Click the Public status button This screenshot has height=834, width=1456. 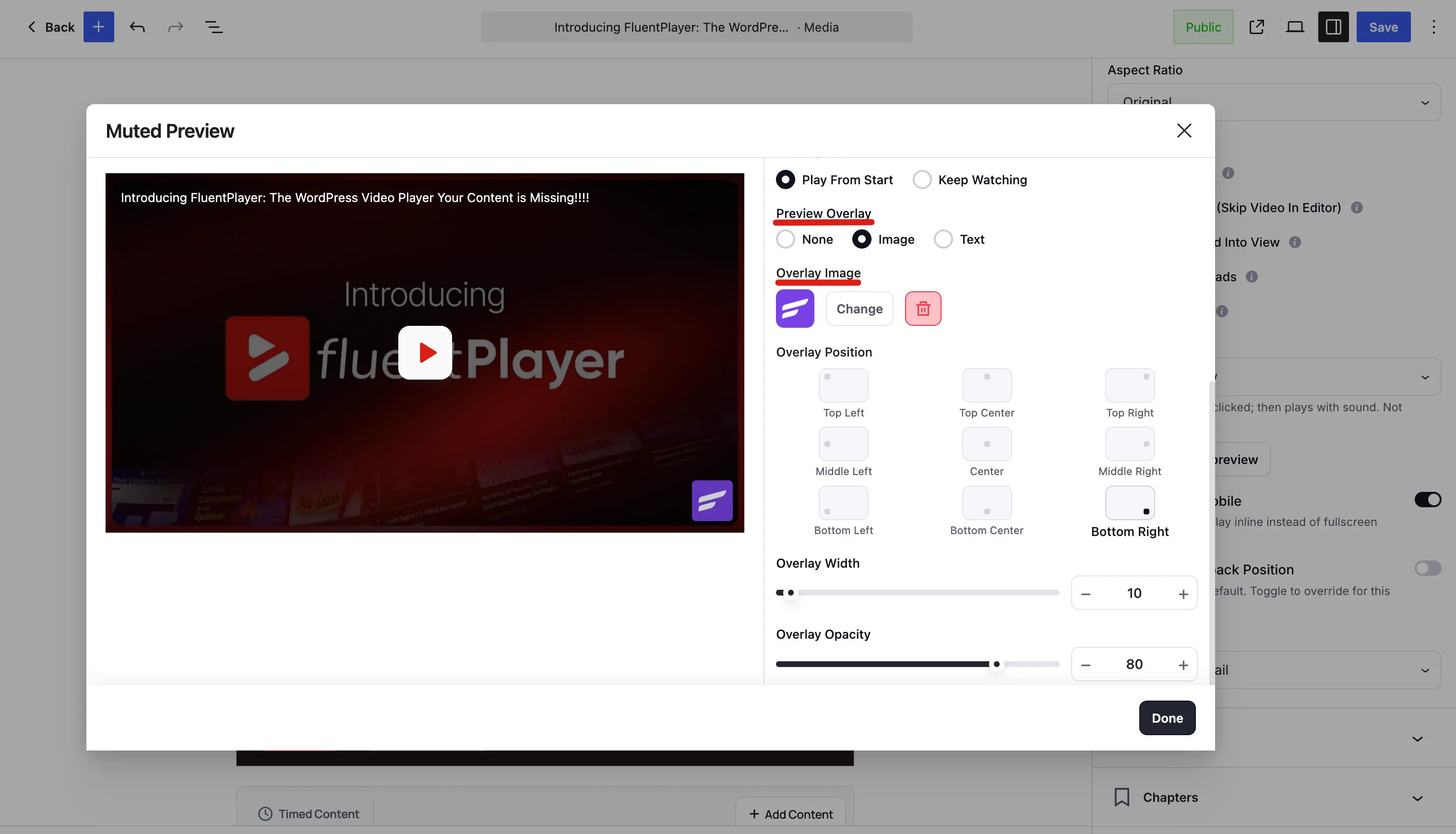(x=1203, y=27)
